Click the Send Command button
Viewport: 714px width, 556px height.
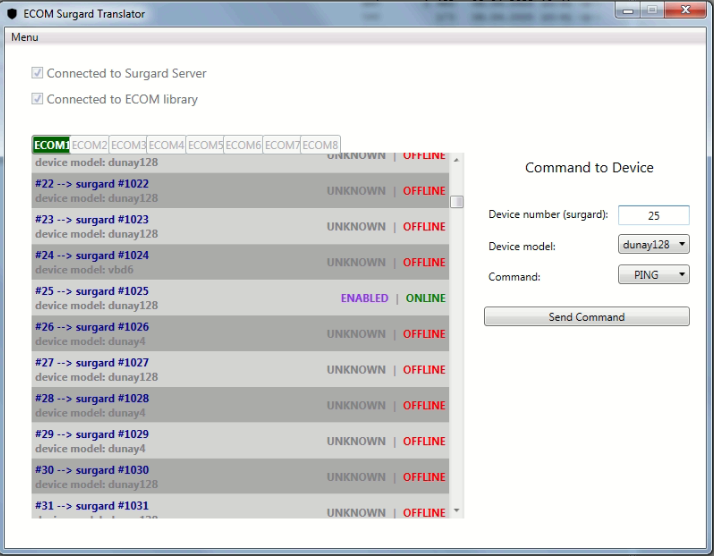pyautogui.click(x=586, y=316)
